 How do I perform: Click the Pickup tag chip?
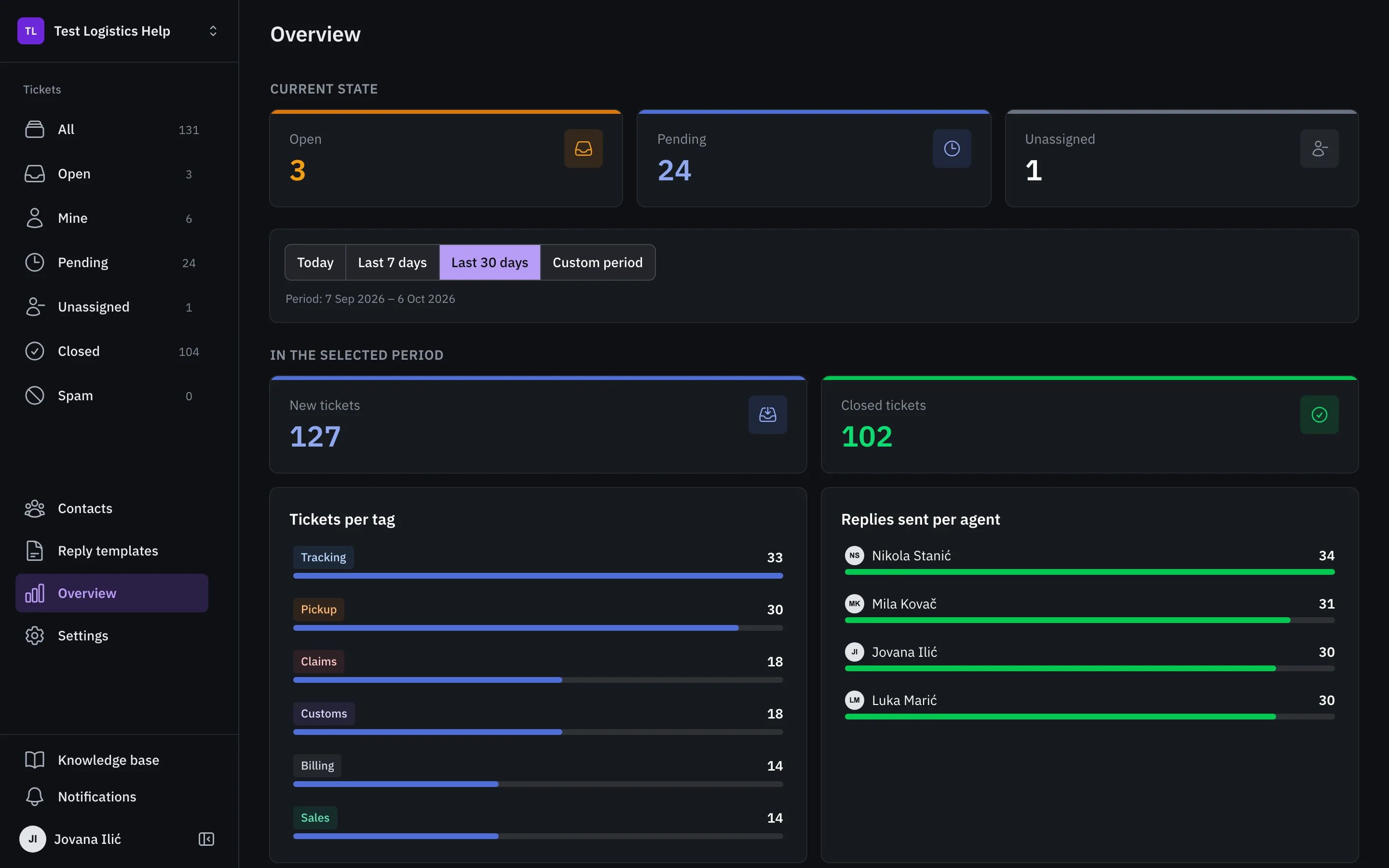[318, 609]
